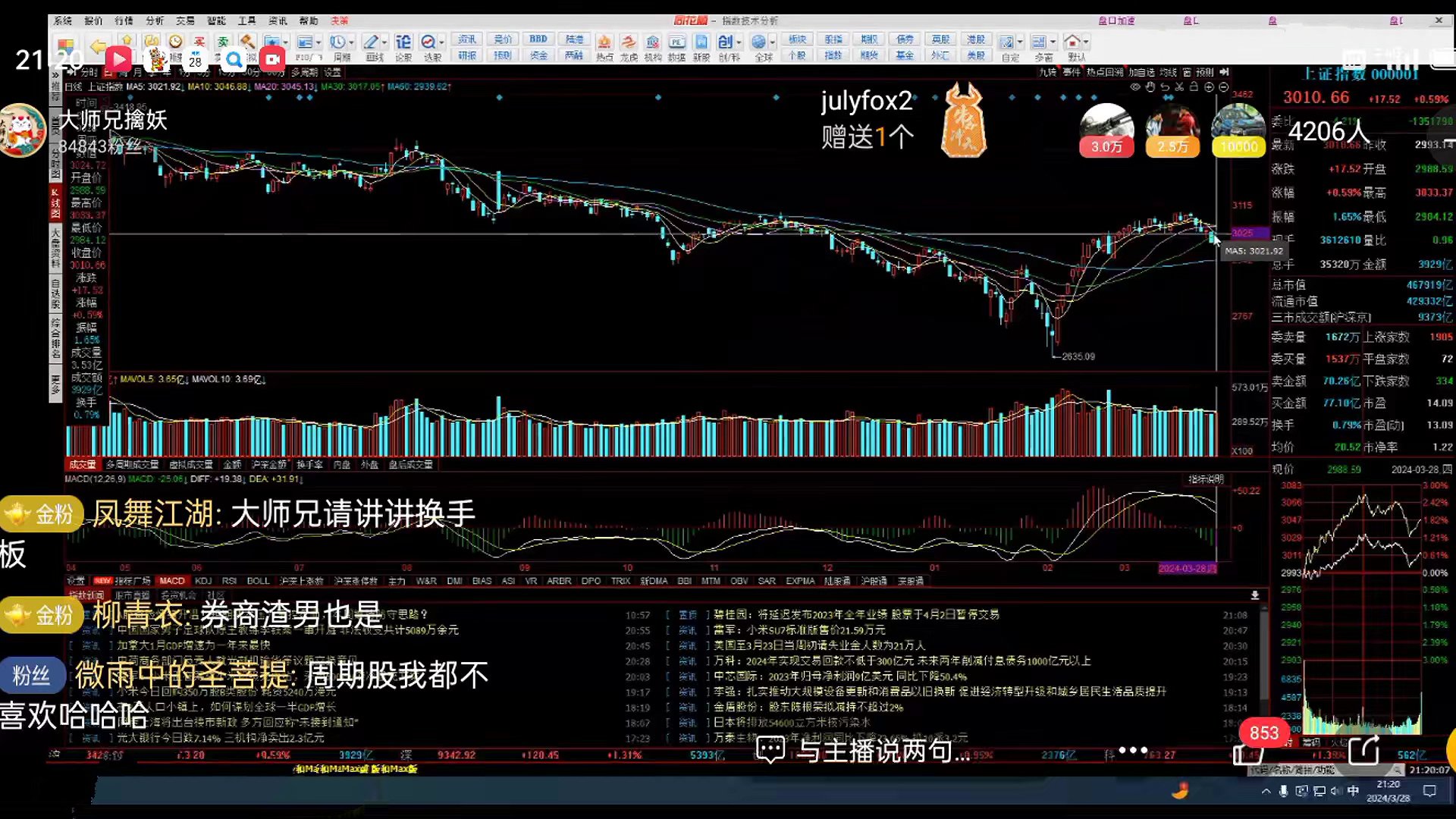The width and height of the screenshot is (1456, 819).
Task: Click the 板块 sector button
Action: 797,39
